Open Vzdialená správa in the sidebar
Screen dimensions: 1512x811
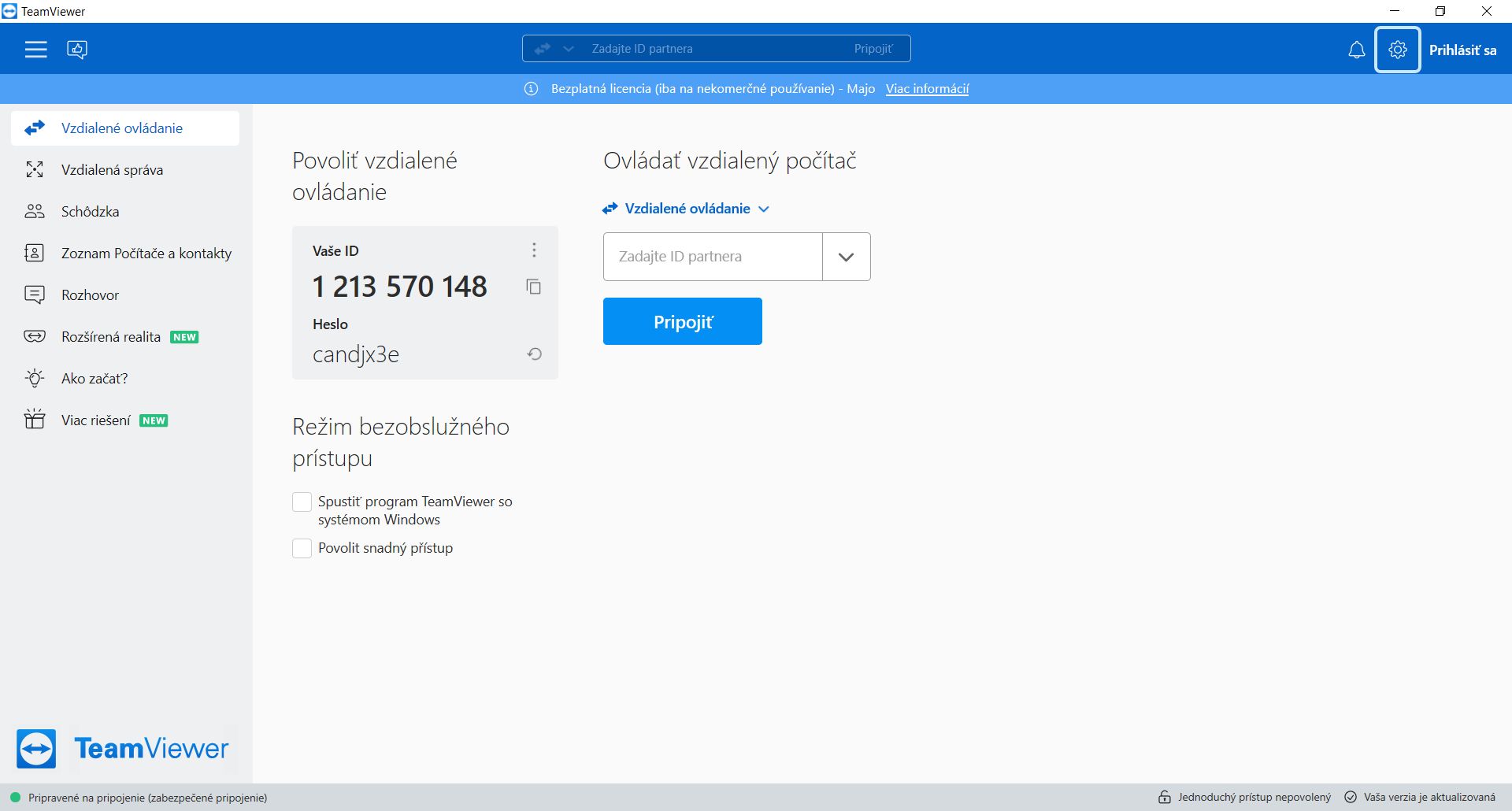125,170
